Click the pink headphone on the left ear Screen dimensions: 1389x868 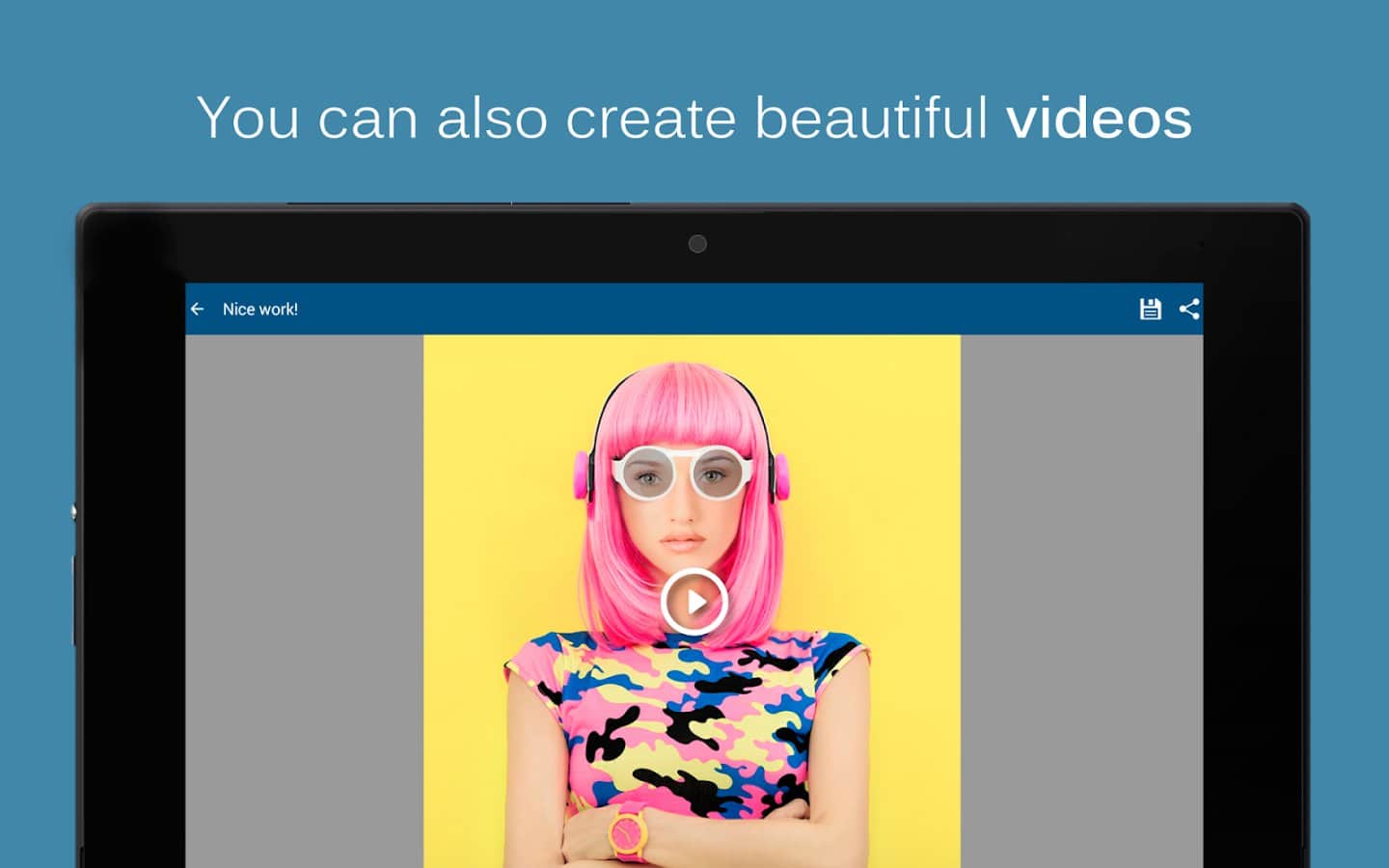pos(582,475)
